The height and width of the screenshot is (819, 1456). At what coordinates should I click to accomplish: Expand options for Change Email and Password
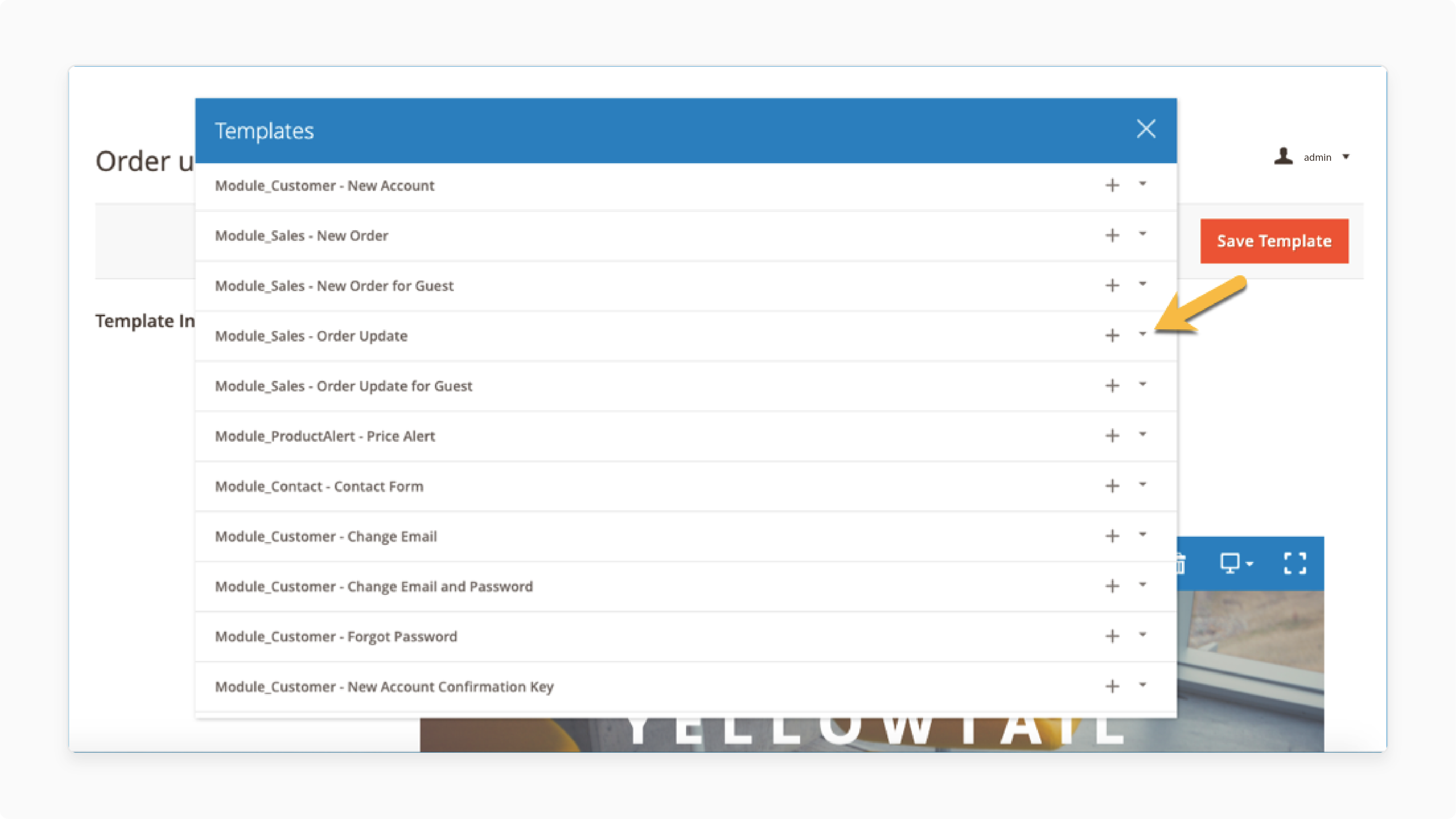click(1142, 584)
